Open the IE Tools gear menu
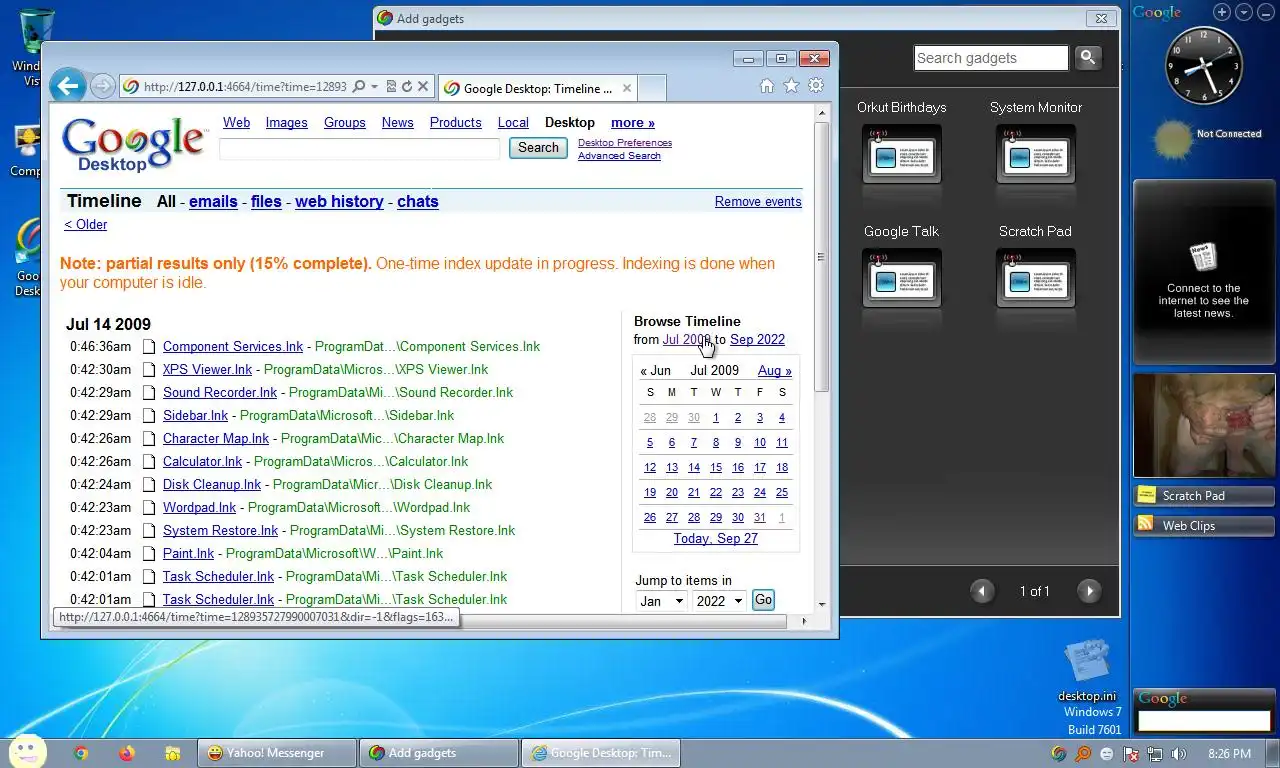The image size is (1280, 768). tap(816, 86)
